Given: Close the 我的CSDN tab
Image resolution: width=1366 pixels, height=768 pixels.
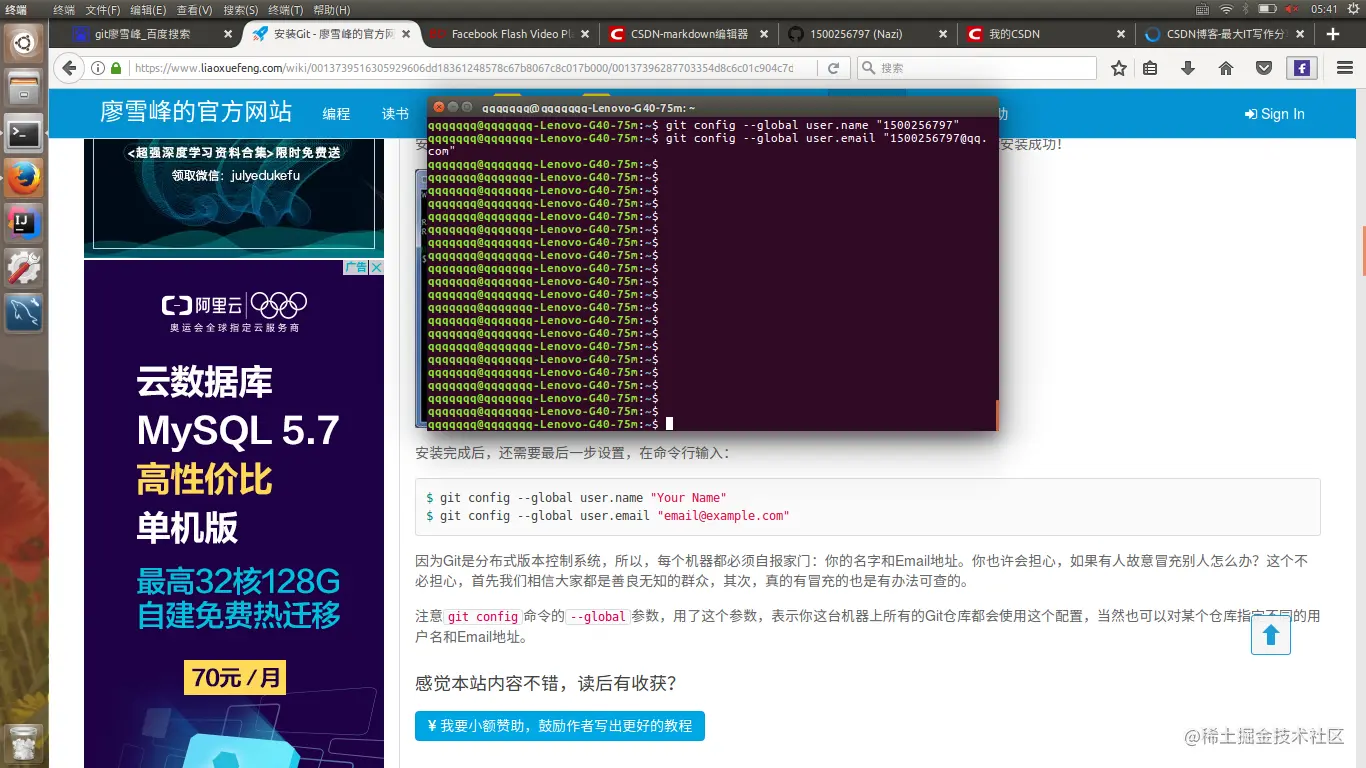Looking at the screenshot, I should pos(1122,34).
